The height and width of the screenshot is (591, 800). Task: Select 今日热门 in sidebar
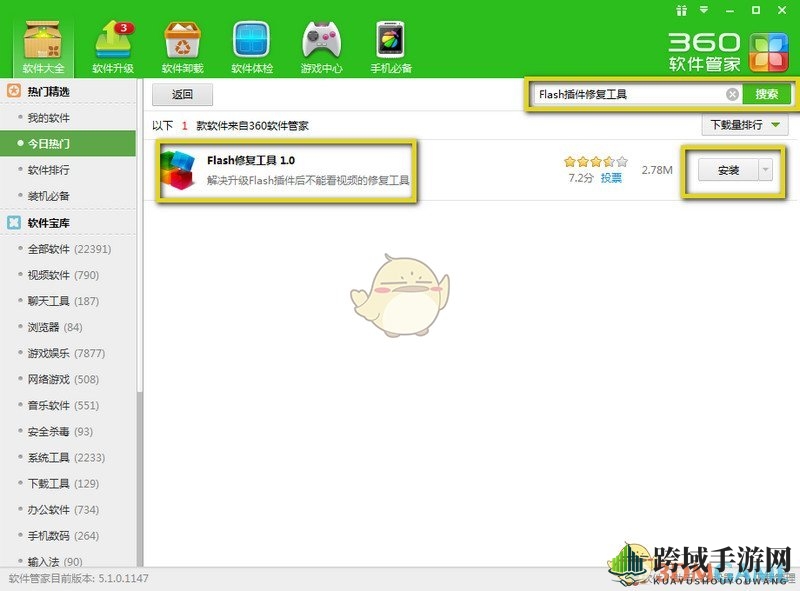(68, 143)
